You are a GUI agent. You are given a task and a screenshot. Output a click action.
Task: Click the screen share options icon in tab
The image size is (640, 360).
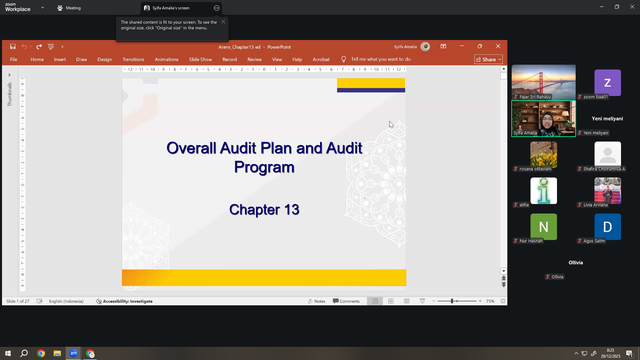tap(216, 8)
